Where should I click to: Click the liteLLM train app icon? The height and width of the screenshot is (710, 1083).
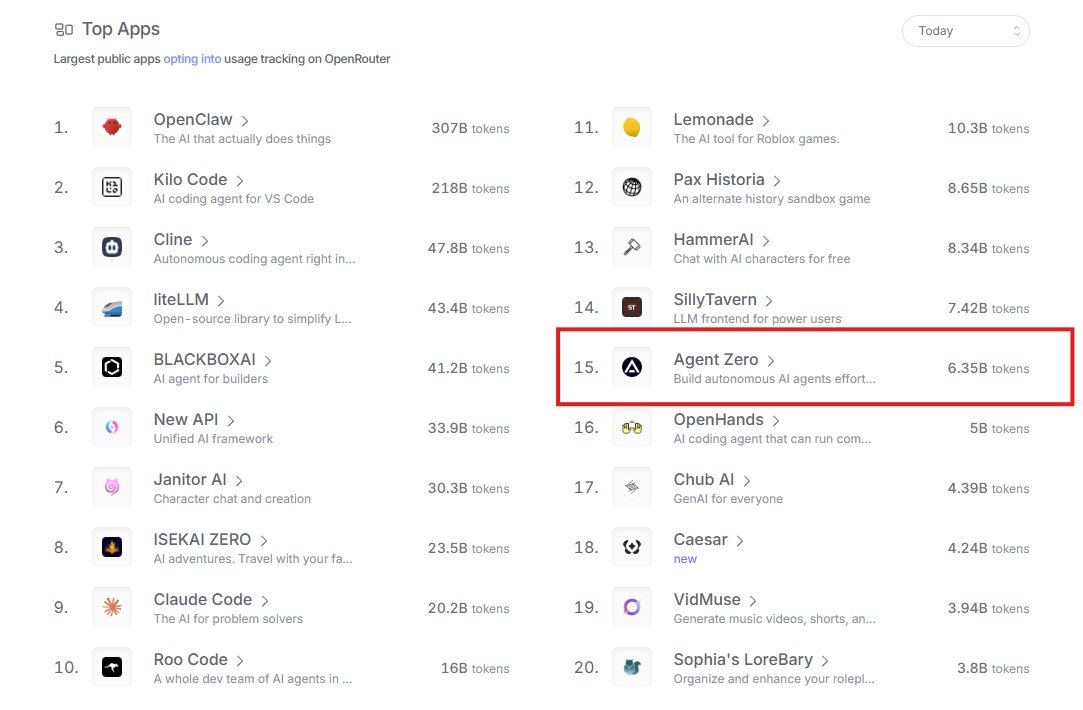tap(112, 307)
